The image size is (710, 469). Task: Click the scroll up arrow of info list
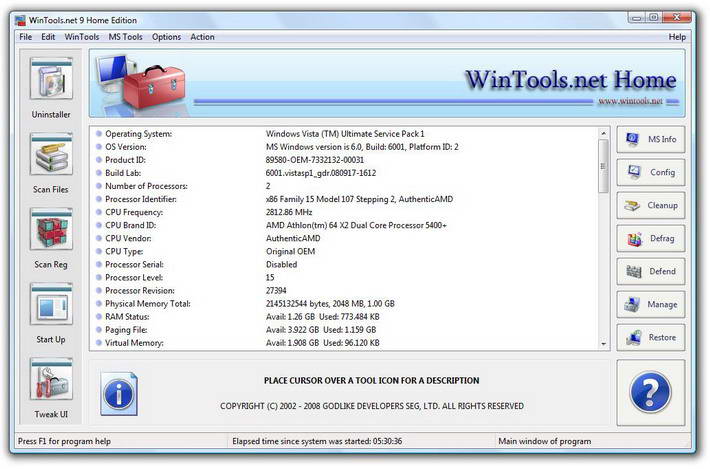click(x=603, y=134)
